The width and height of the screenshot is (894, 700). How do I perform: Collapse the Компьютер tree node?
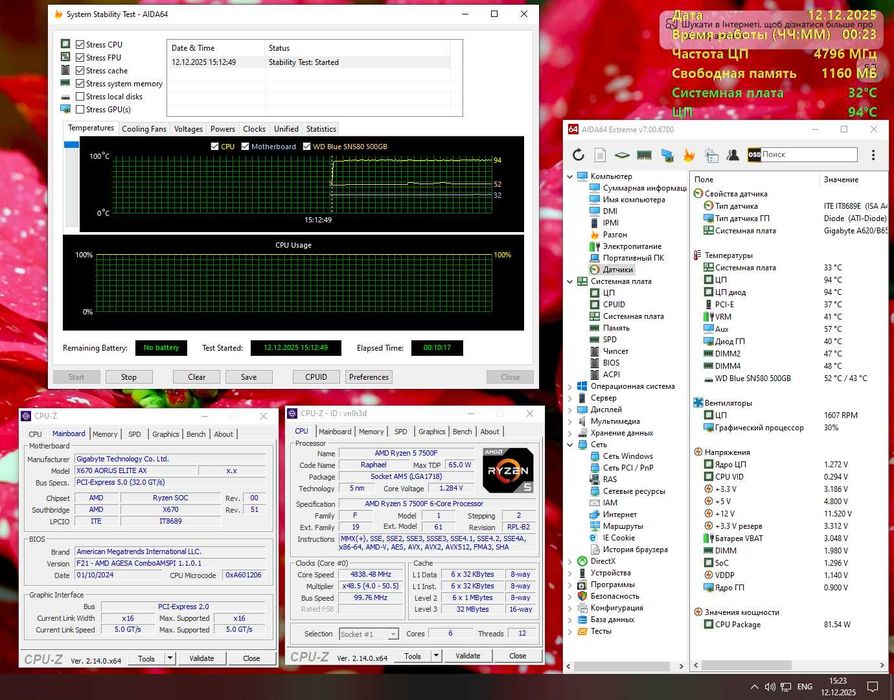570,177
